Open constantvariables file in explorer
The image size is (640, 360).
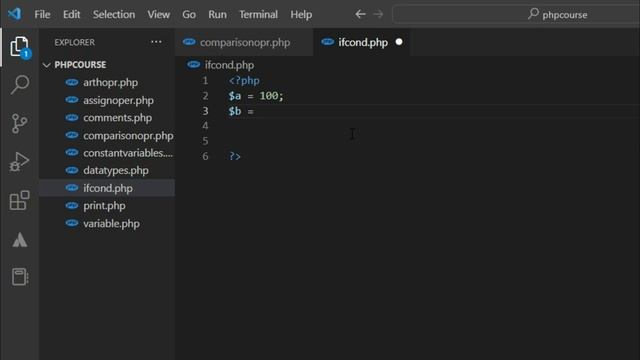pyautogui.click(x=107, y=153)
